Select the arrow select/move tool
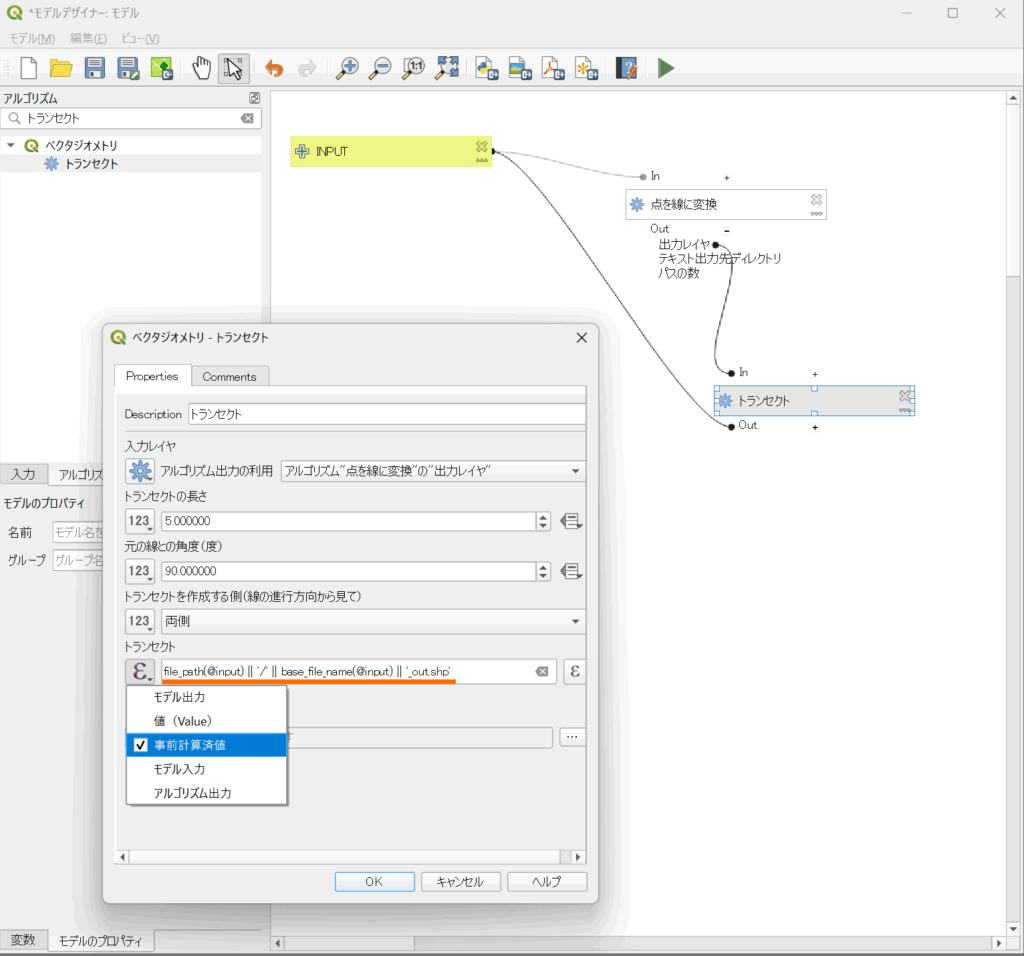 pyautogui.click(x=233, y=68)
